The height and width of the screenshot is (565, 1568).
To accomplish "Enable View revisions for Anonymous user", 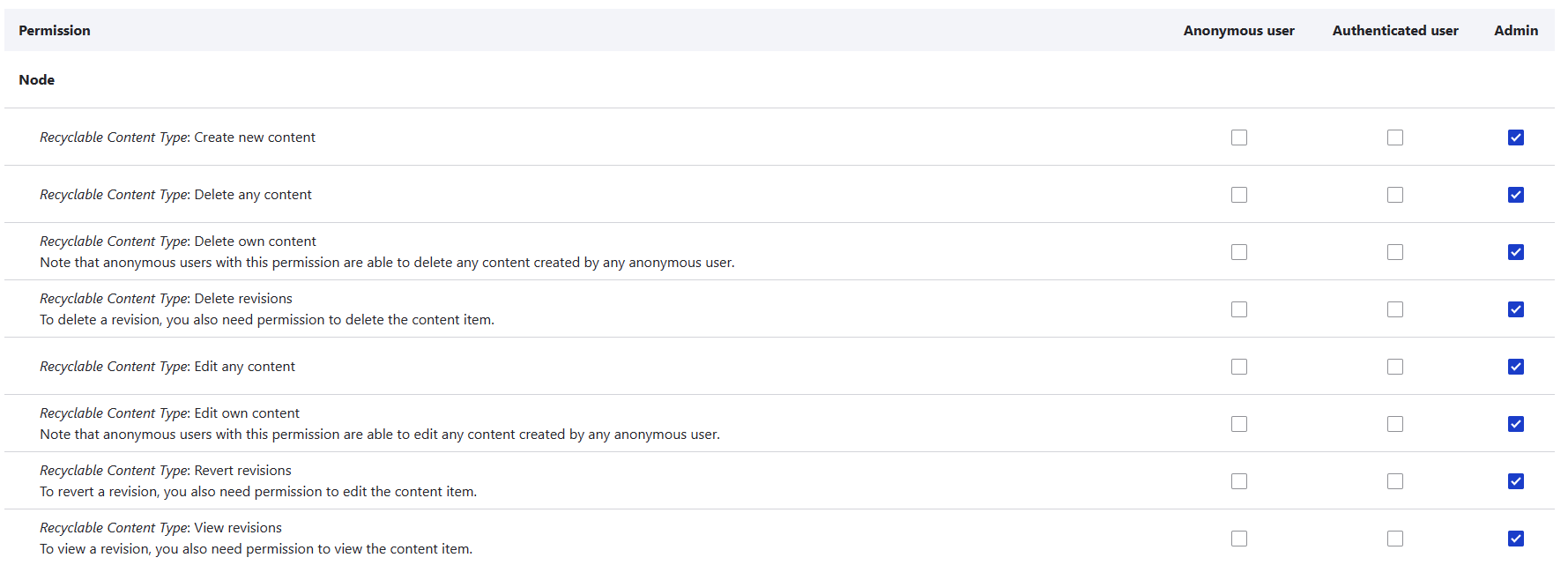I will (1239, 538).
